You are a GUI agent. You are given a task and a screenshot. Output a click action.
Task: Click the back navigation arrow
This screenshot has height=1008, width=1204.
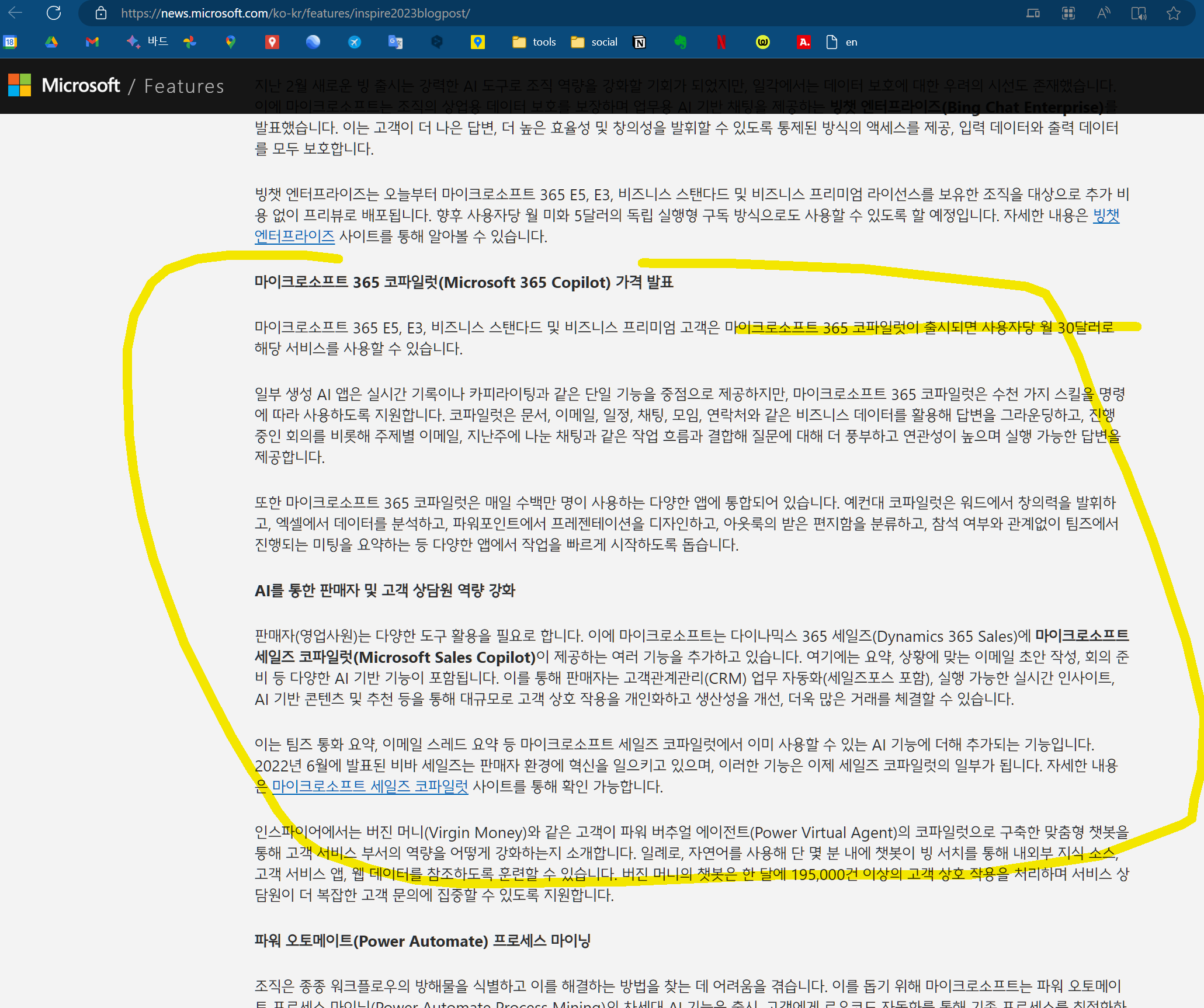pyautogui.click(x=16, y=13)
